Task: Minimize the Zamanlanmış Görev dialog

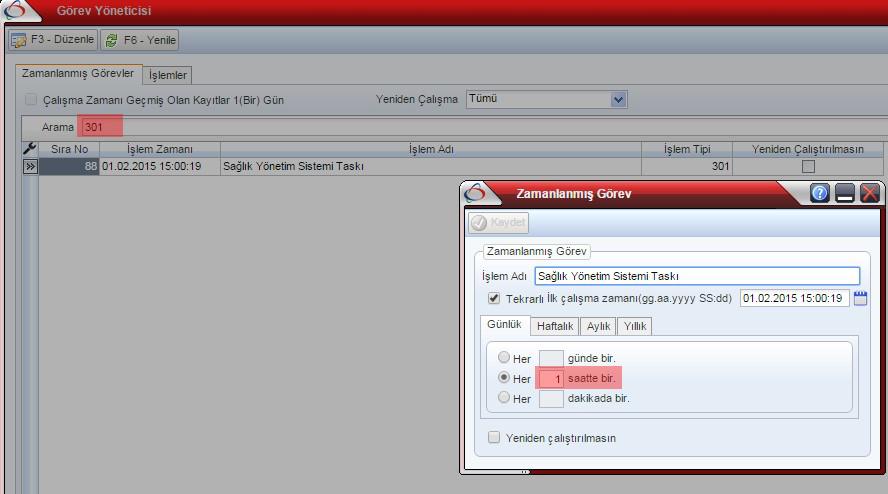Action: [x=845, y=194]
